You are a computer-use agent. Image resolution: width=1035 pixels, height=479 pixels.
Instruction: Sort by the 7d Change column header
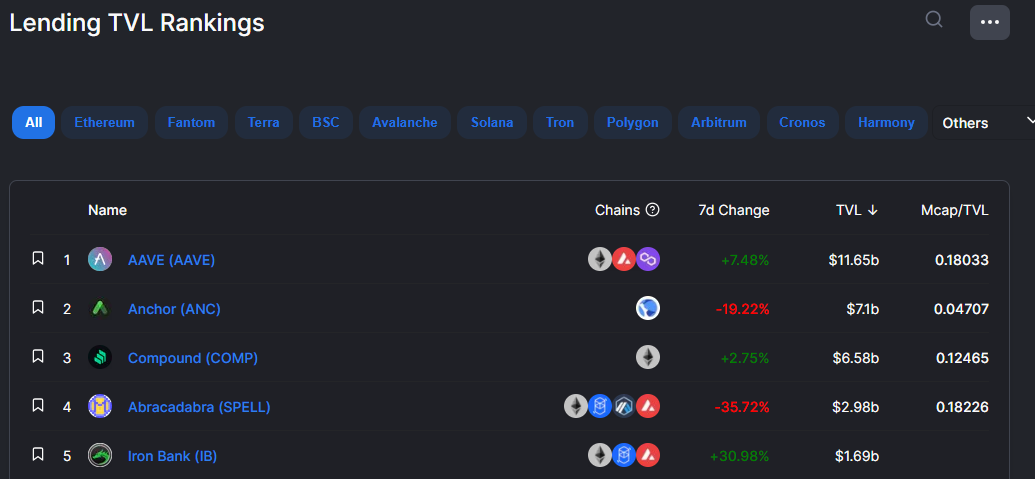tap(734, 210)
